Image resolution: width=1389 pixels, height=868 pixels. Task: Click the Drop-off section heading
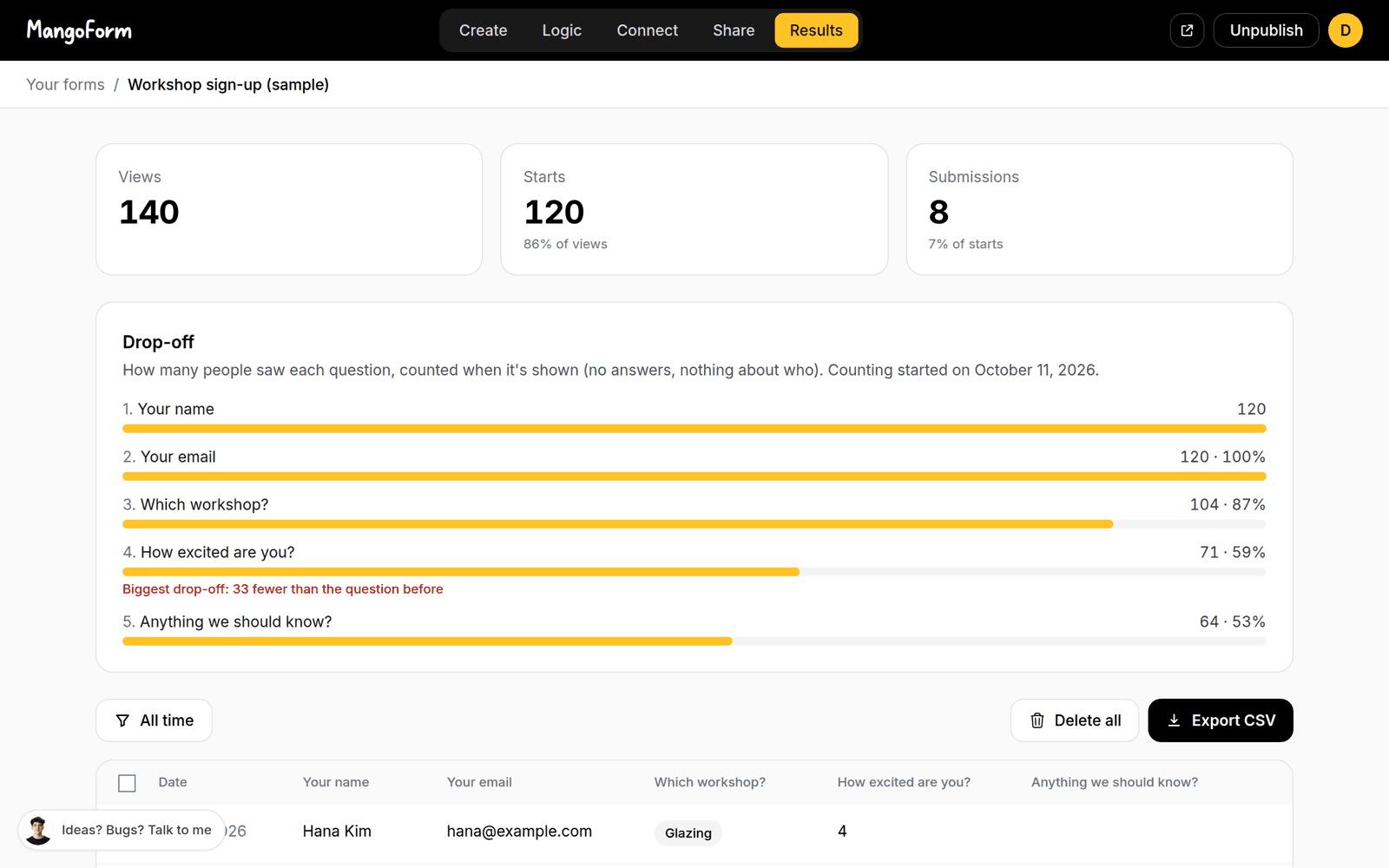[158, 342]
